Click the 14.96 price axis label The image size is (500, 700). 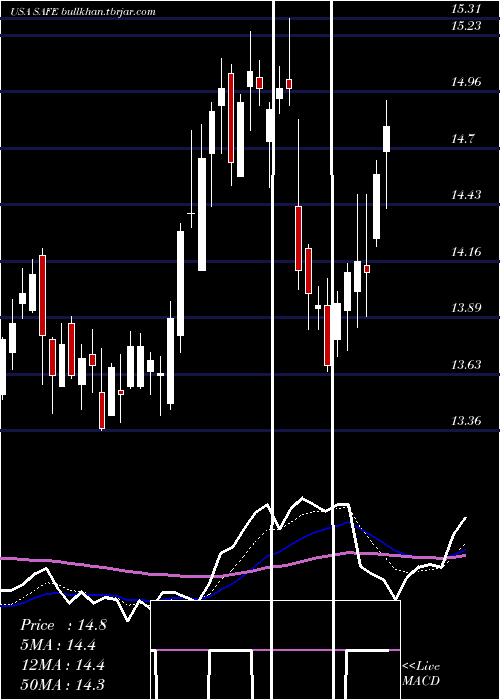pyautogui.click(x=466, y=82)
